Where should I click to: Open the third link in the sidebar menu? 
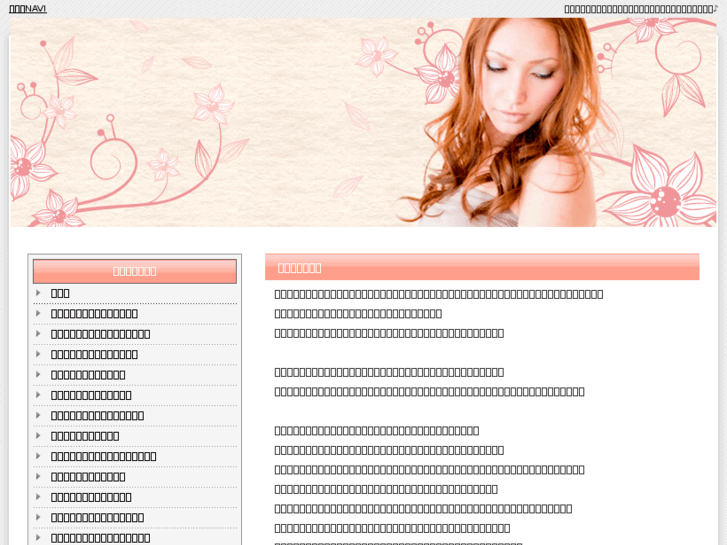(x=100, y=334)
